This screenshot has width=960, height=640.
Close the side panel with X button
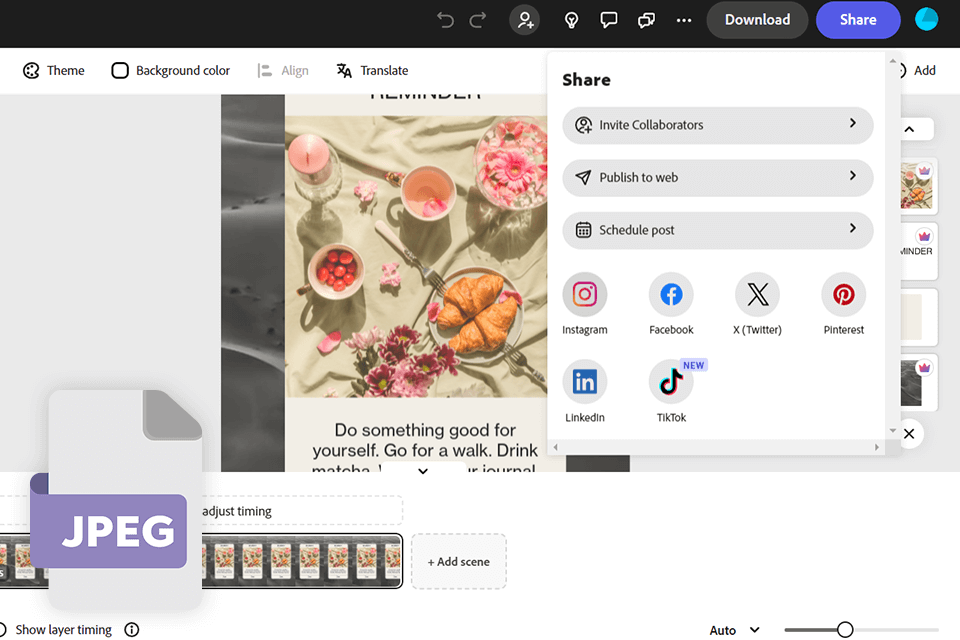(x=909, y=434)
